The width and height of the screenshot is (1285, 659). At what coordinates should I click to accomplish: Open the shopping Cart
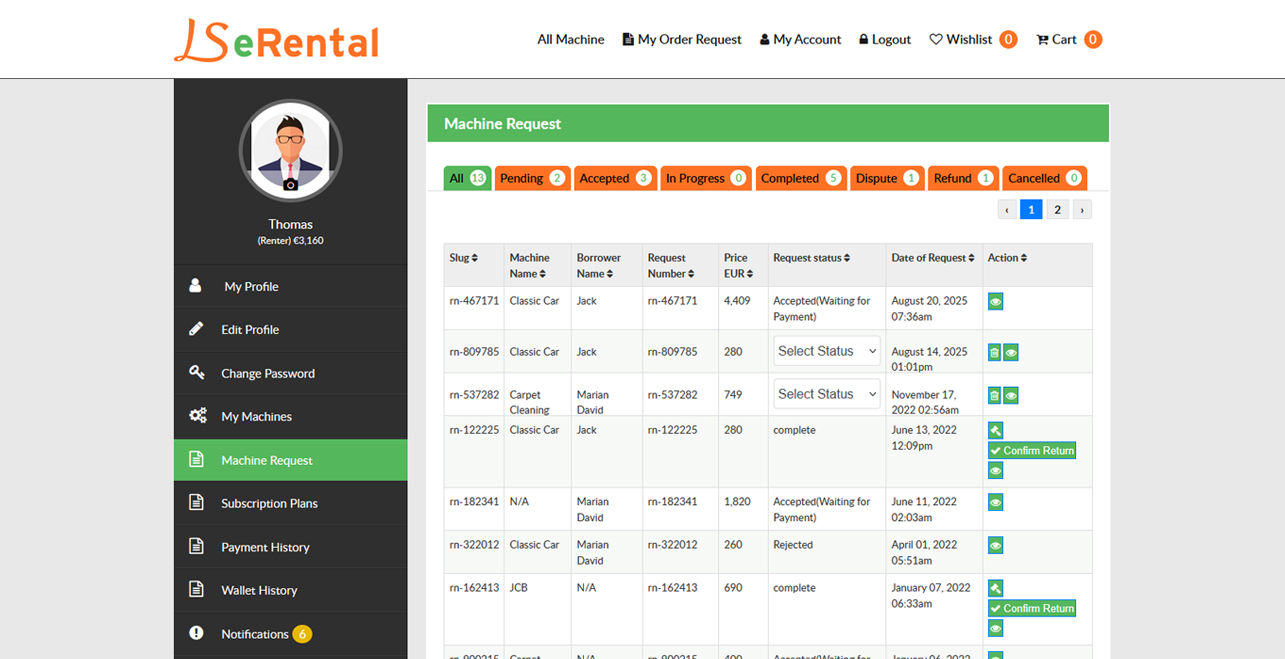click(x=1056, y=40)
